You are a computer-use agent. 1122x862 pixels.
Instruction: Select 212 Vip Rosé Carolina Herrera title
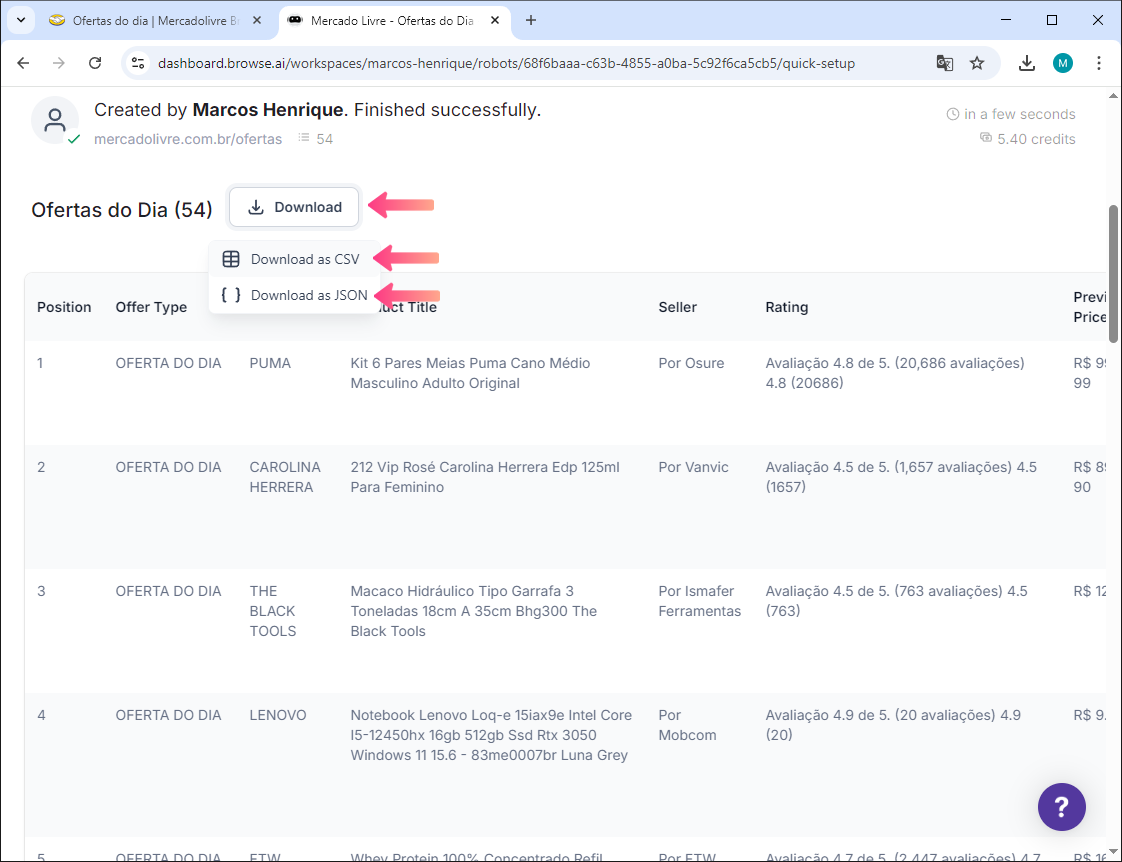coord(484,476)
